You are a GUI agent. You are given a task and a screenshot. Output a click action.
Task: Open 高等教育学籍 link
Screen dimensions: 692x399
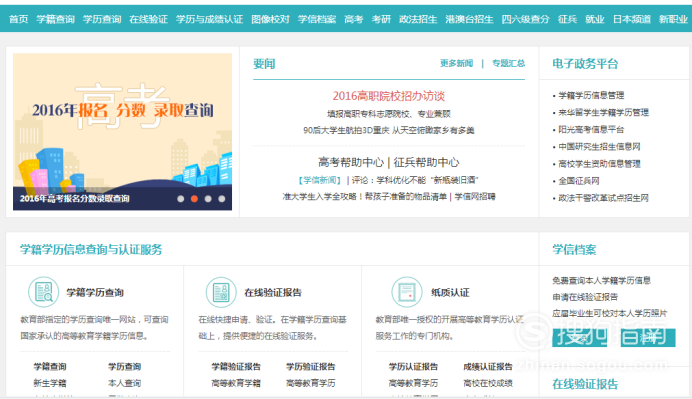(x=236, y=383)
